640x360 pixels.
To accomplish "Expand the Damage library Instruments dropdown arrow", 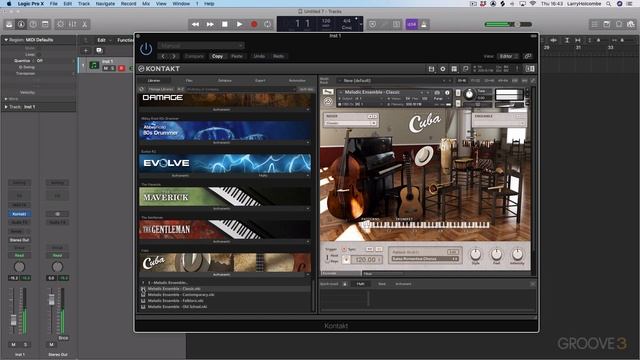I will coord(308,110).
